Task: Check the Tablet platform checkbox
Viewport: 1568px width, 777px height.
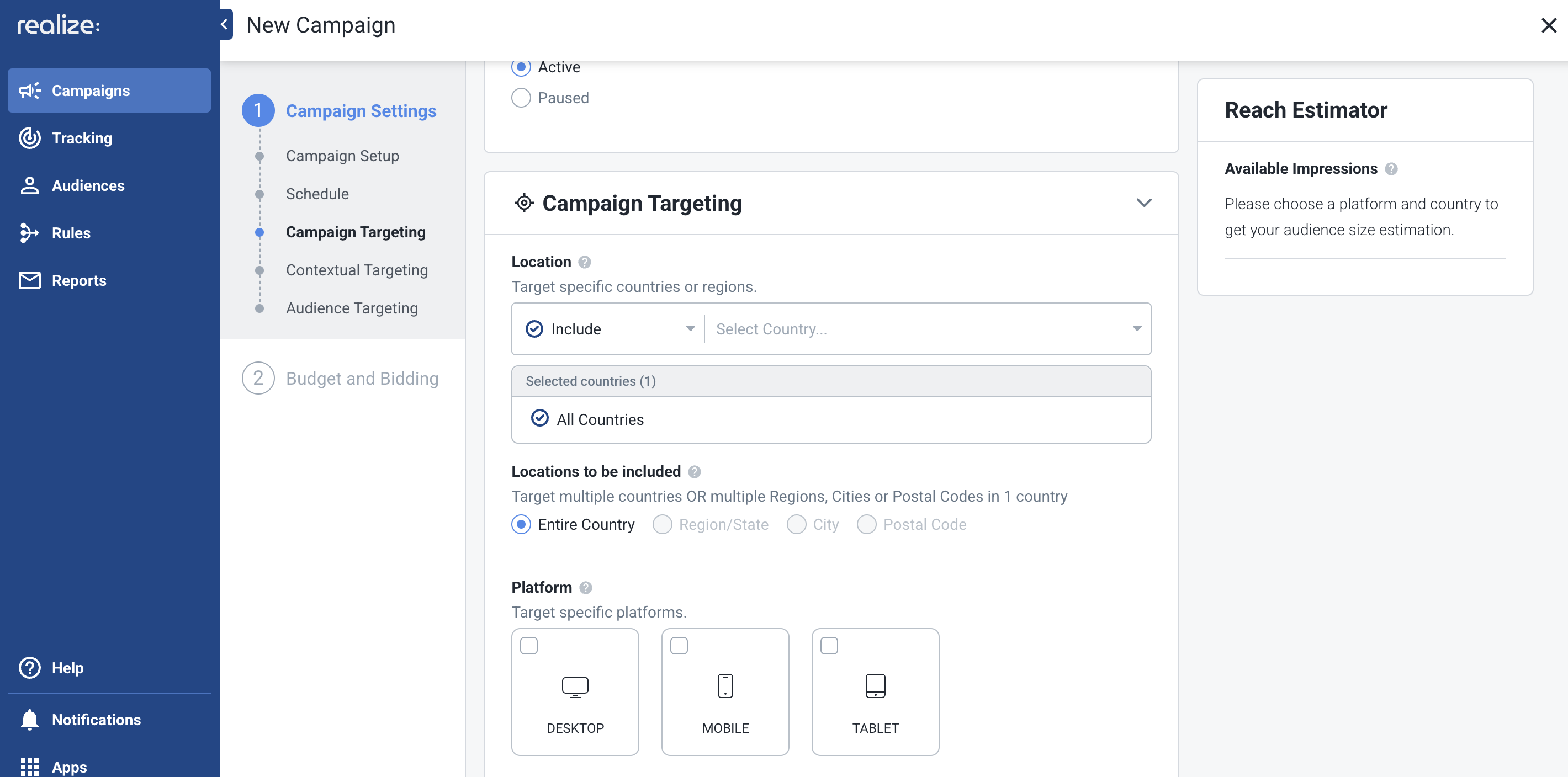Action: pyautogui.click(x=829, y=646)
